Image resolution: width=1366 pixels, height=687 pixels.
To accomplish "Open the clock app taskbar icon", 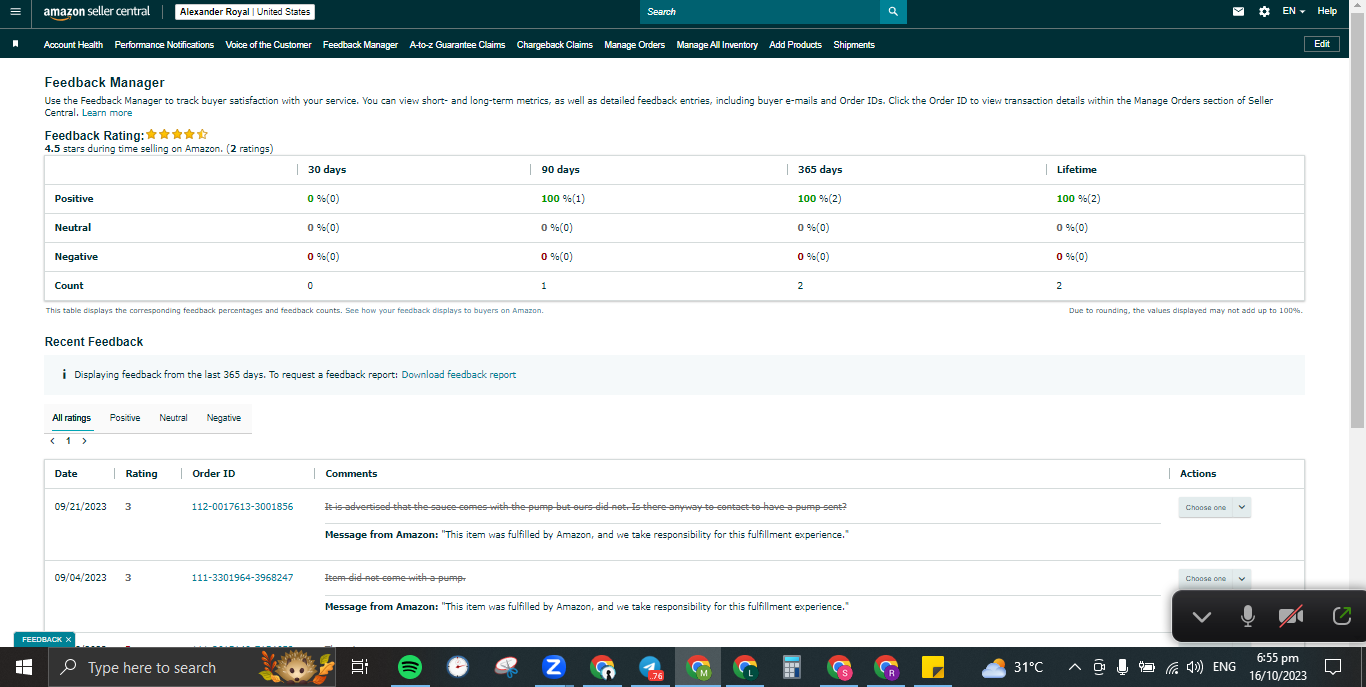I will pos(458,667).
